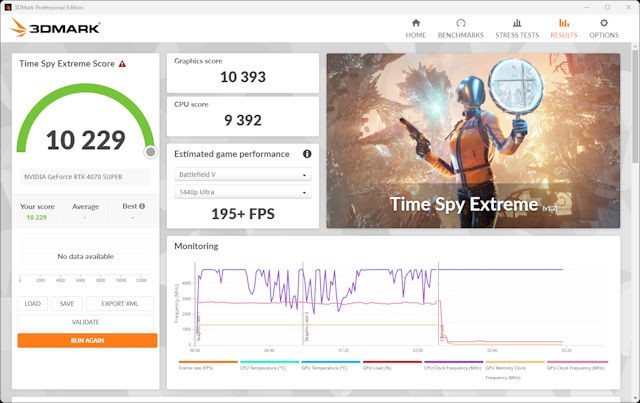Toggle CPU Temperature legend series

tap(269, 365)
